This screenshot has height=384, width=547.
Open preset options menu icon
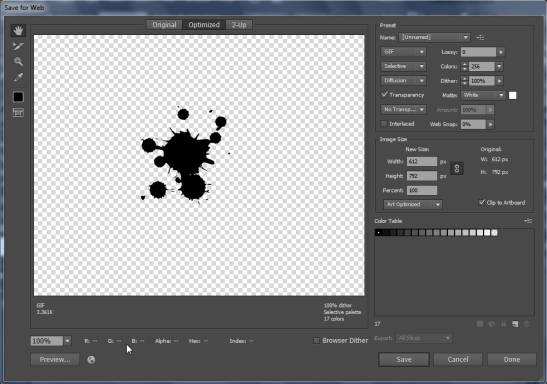[480, 37]
